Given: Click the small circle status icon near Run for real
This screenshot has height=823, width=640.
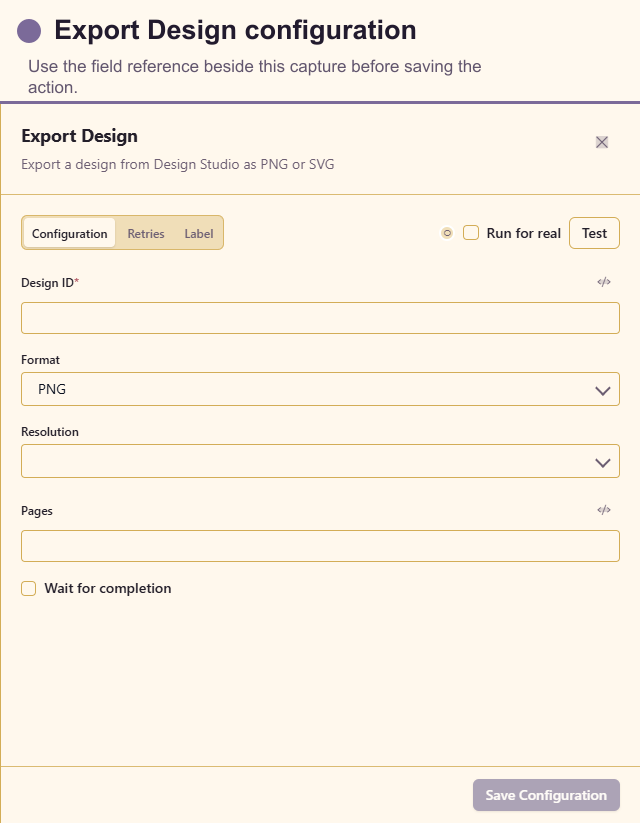Looking at the screenshot, I should [x=447, y=233].
